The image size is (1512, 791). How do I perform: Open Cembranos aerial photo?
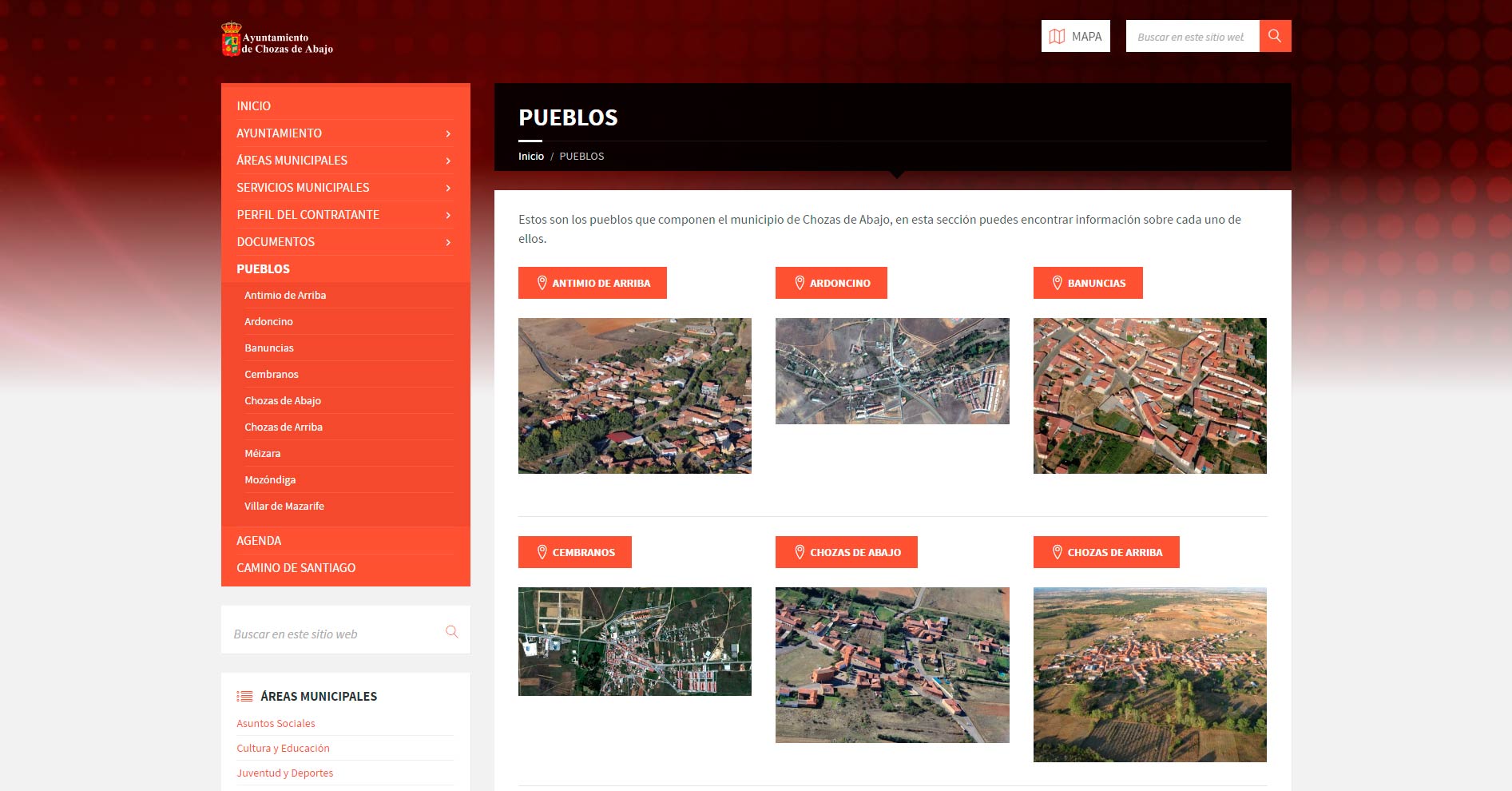click(x=635, y=642)
